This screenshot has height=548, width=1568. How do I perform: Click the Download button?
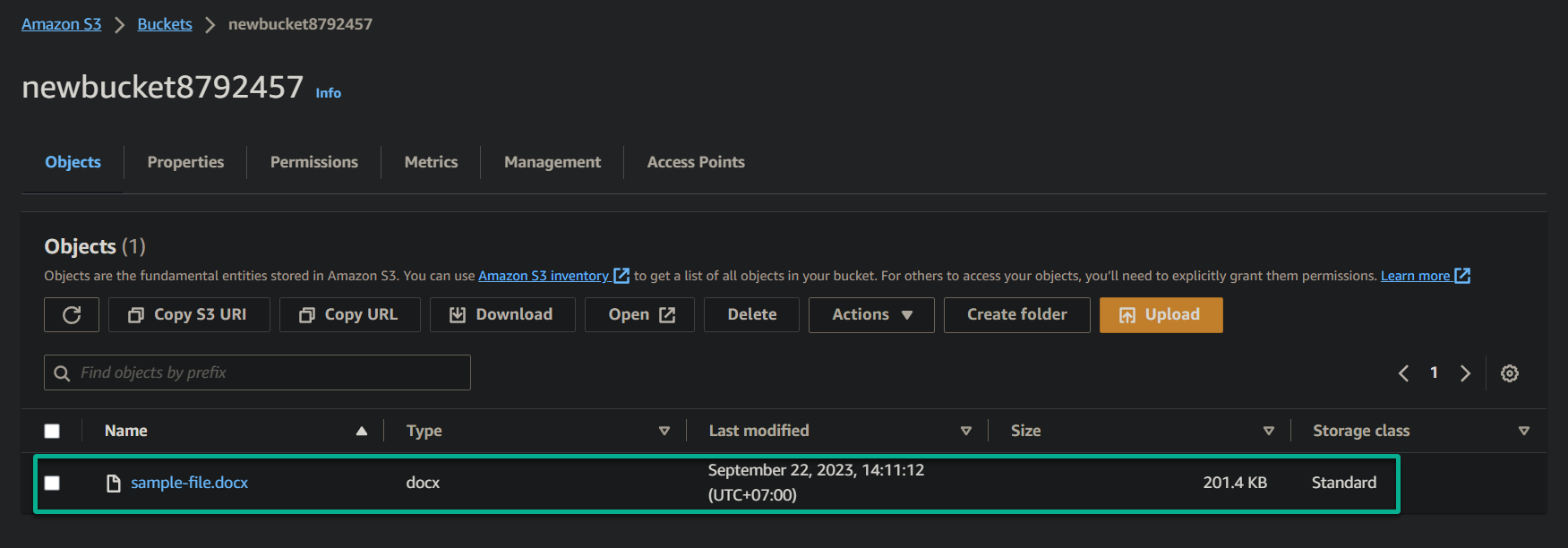tap(502, 314)
